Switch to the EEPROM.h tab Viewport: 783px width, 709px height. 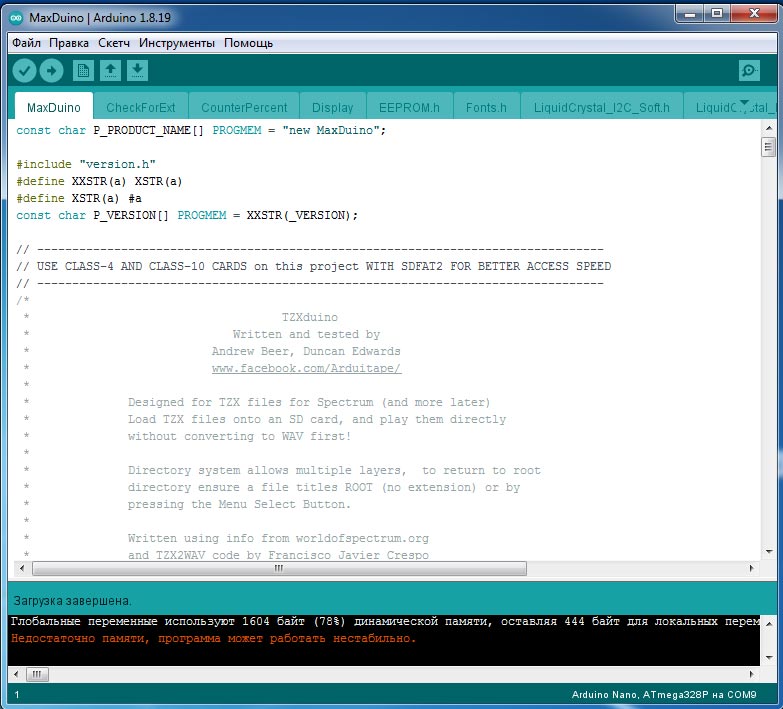(x=409, y=107)
